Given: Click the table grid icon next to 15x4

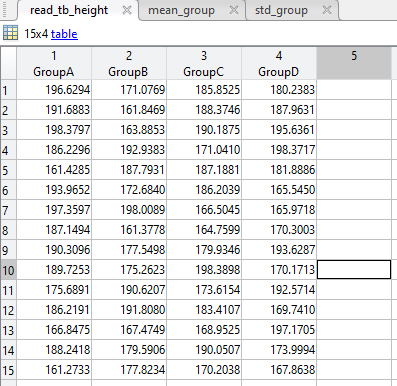Looking at the screenshot, I should tap(10, 33).
